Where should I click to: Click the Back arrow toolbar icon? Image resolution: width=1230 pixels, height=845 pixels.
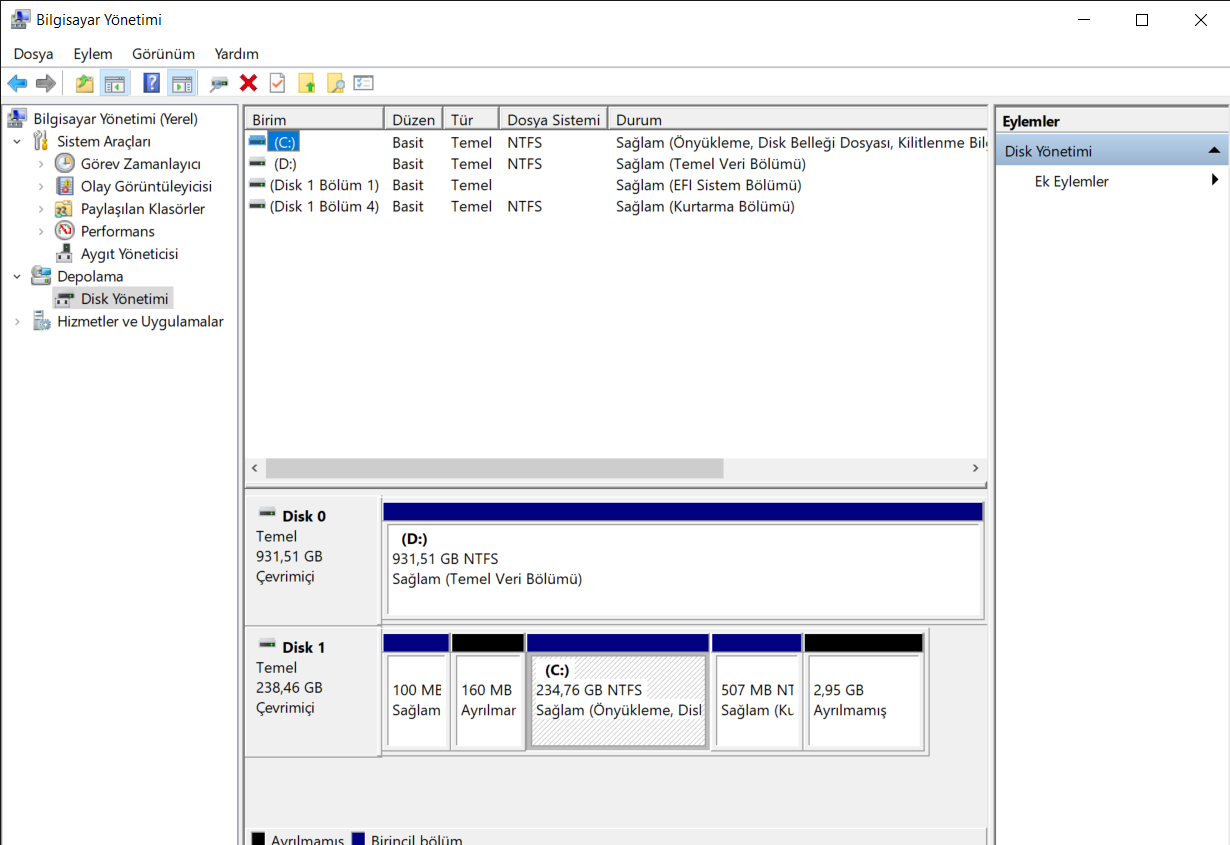coord(18,83)
